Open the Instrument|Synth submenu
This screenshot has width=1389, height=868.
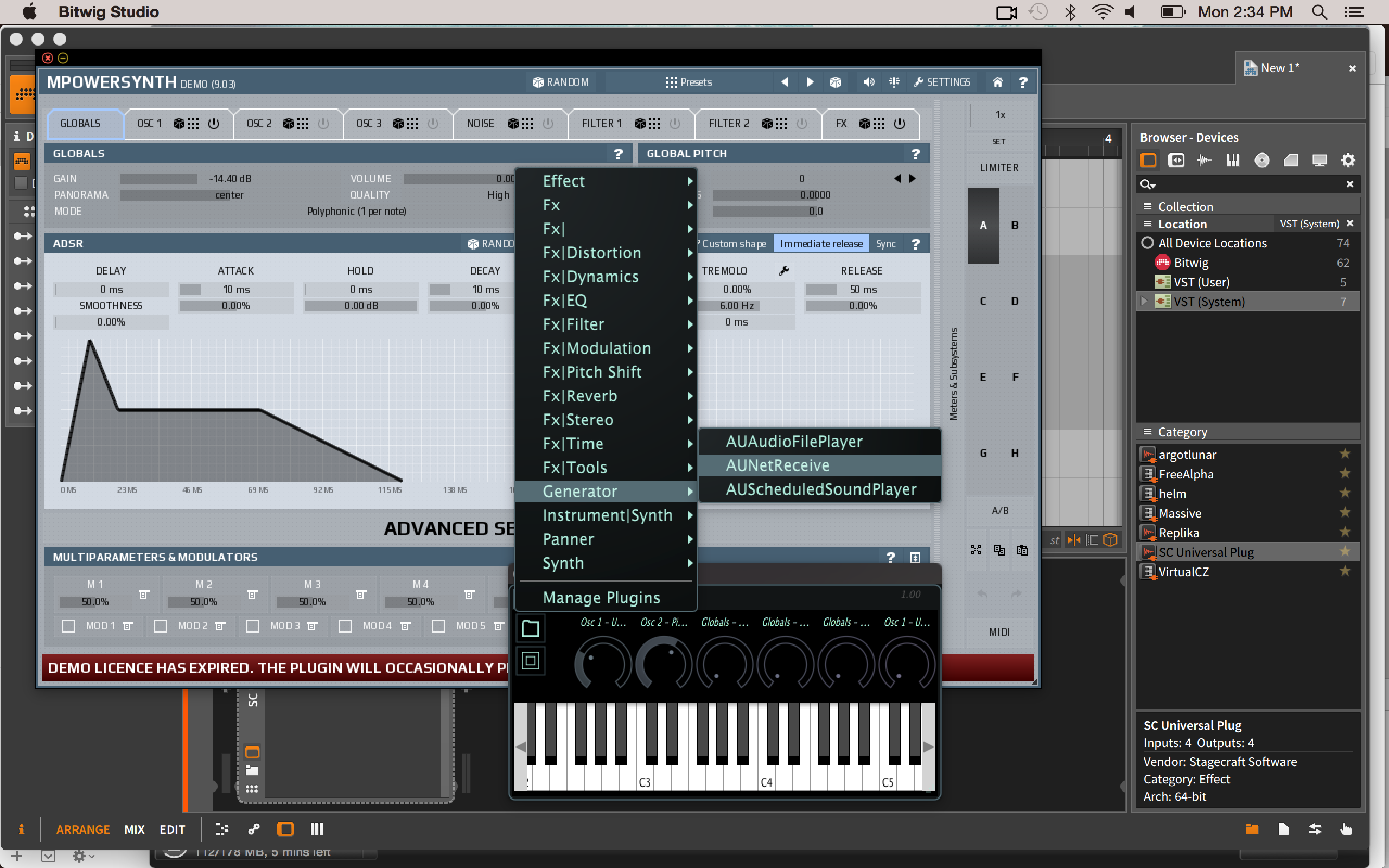[606, 515]
